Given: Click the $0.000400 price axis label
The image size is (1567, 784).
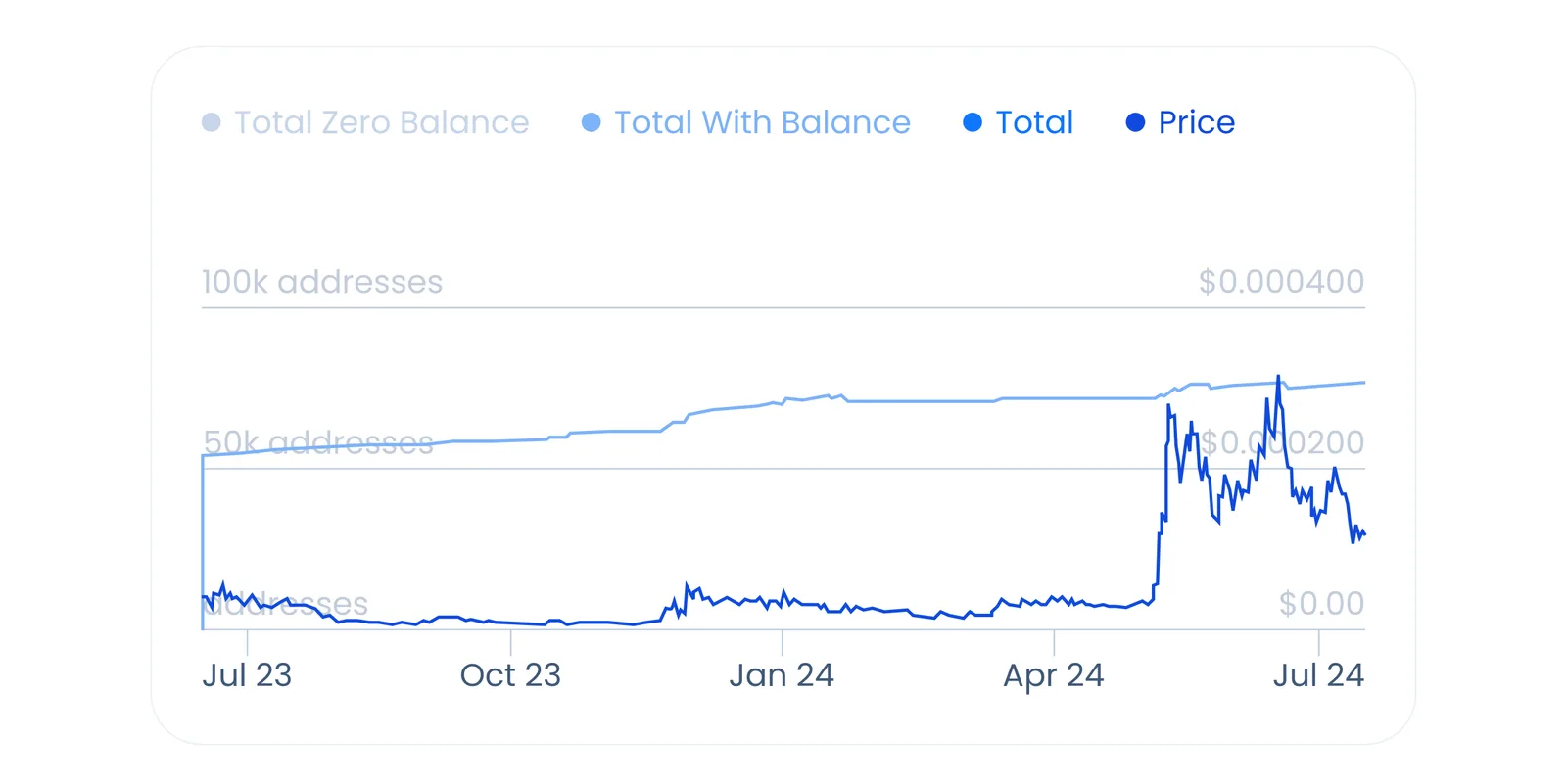Looking at the screenshot, I should (x=1282, y=282).
